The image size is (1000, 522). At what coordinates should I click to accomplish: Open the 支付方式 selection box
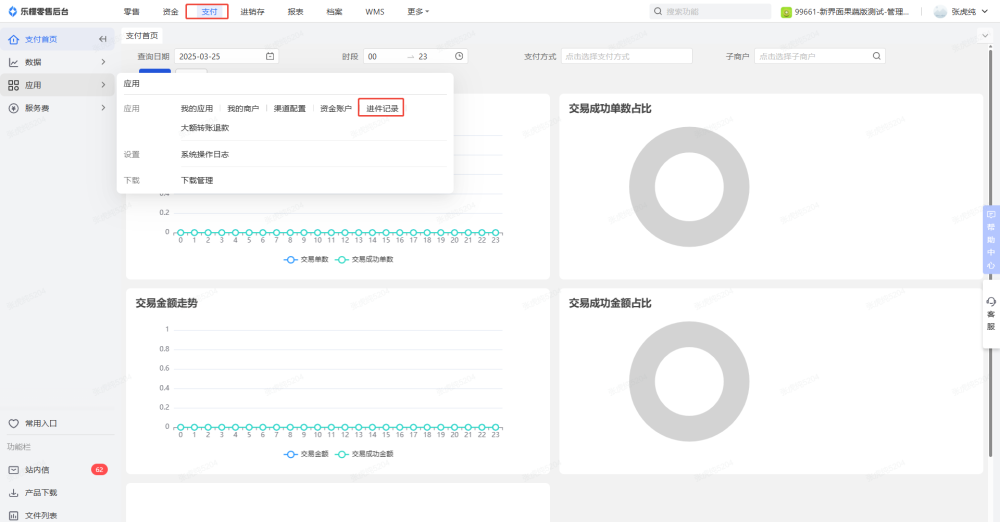tap(627, 56)
